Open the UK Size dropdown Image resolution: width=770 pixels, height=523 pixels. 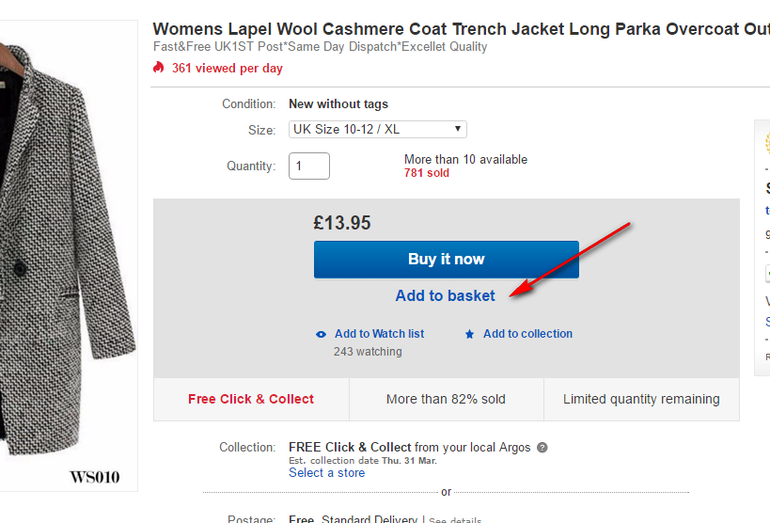[x=378, y=129]
